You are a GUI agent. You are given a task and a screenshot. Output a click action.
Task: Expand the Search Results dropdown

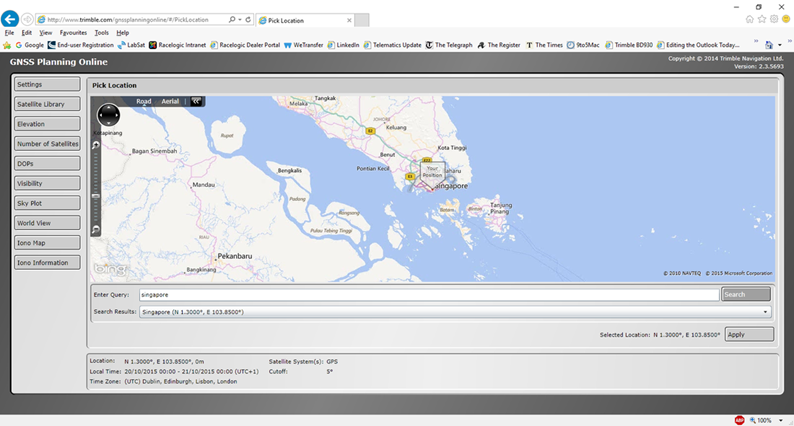tap(765, 312)
